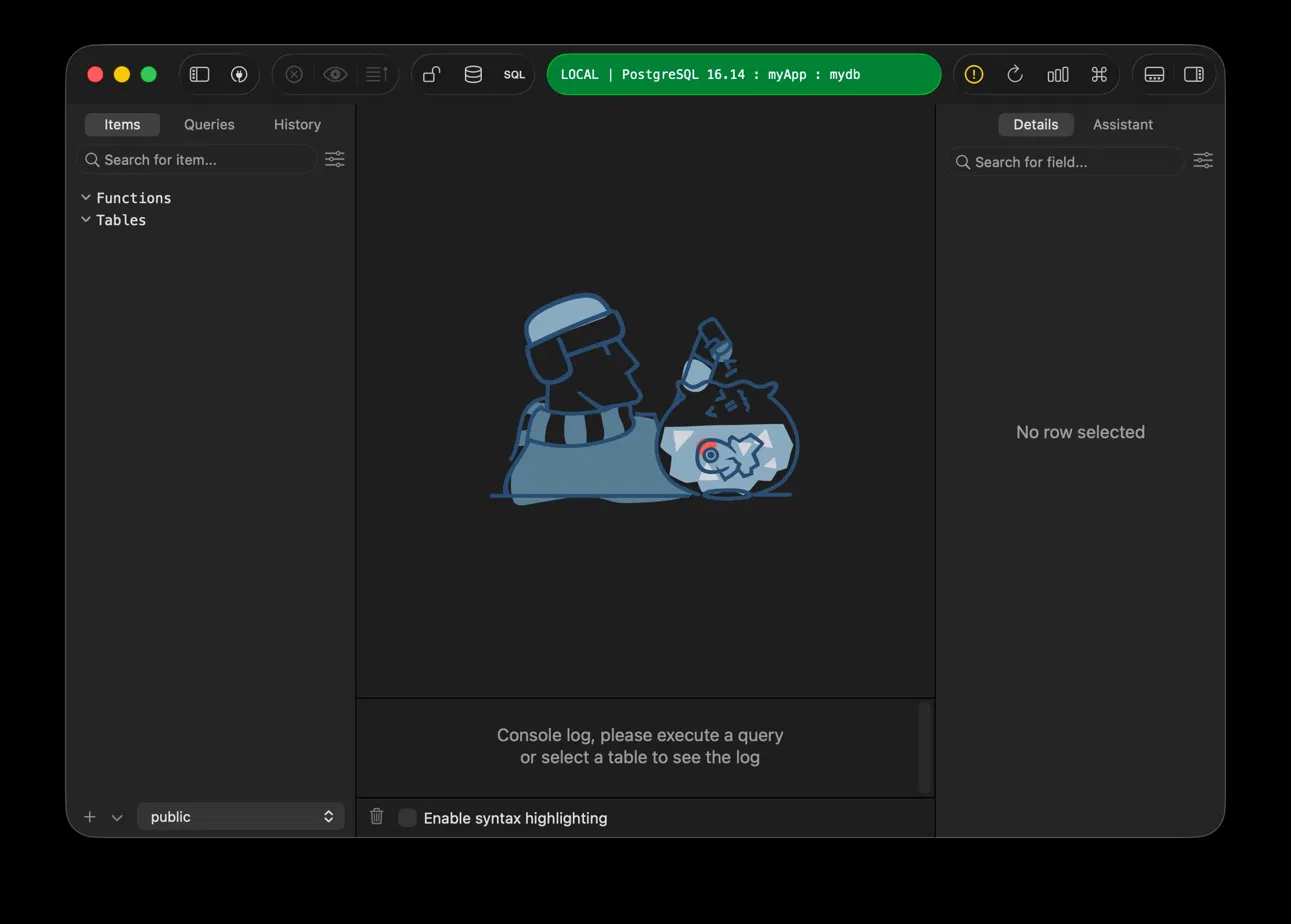Toggle the left sidebar icon in toolbar
Viewport: 1291px width, 924px height.
coord(200,74)
